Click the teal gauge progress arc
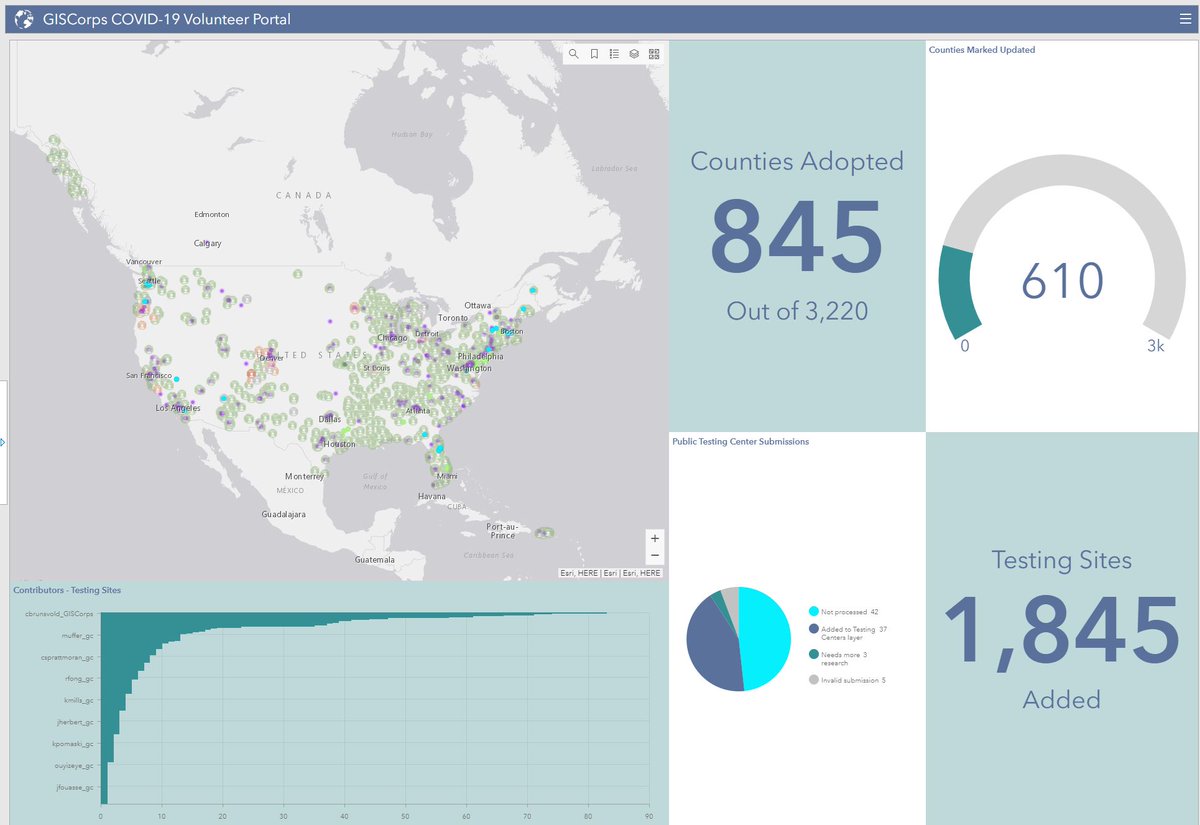 point(959,292)
